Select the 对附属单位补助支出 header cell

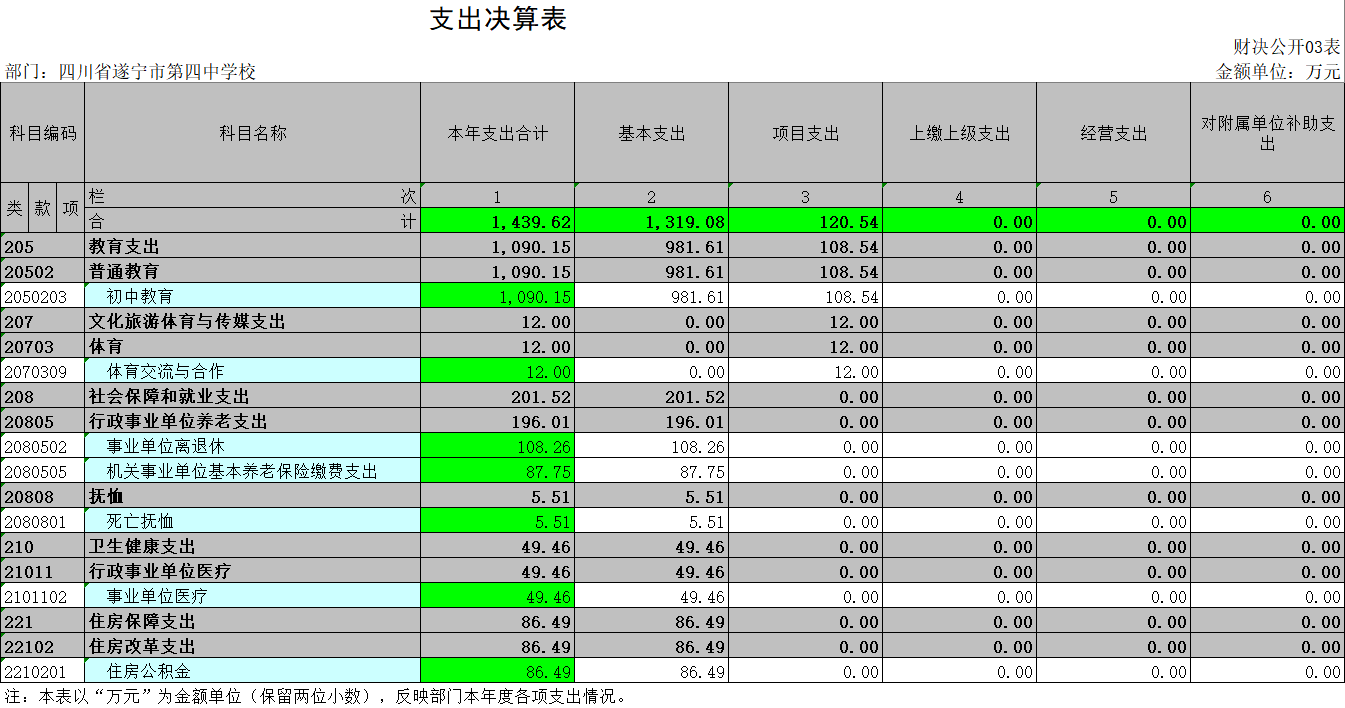[x=1267, y=133]
